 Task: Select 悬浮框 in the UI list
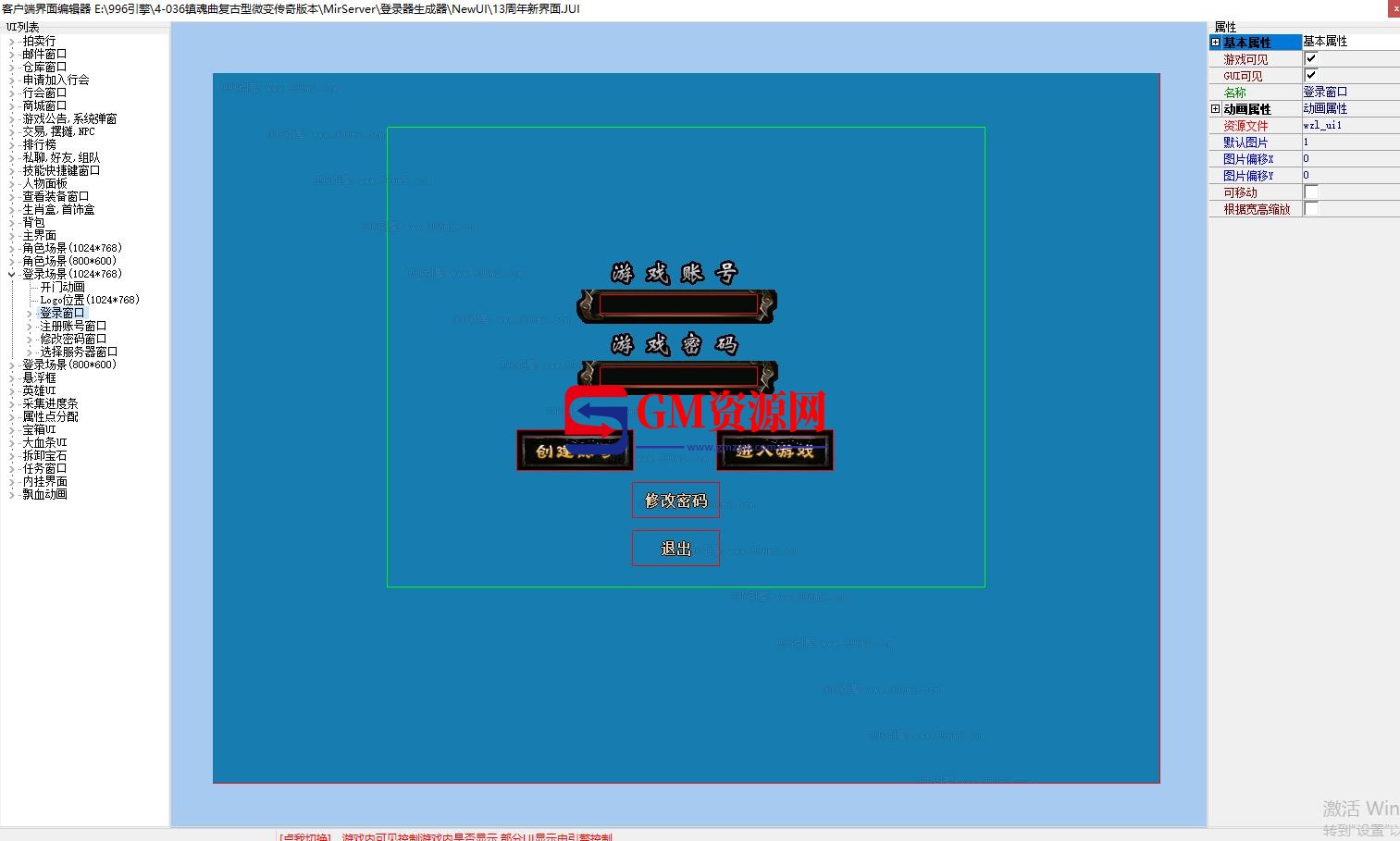39,378
